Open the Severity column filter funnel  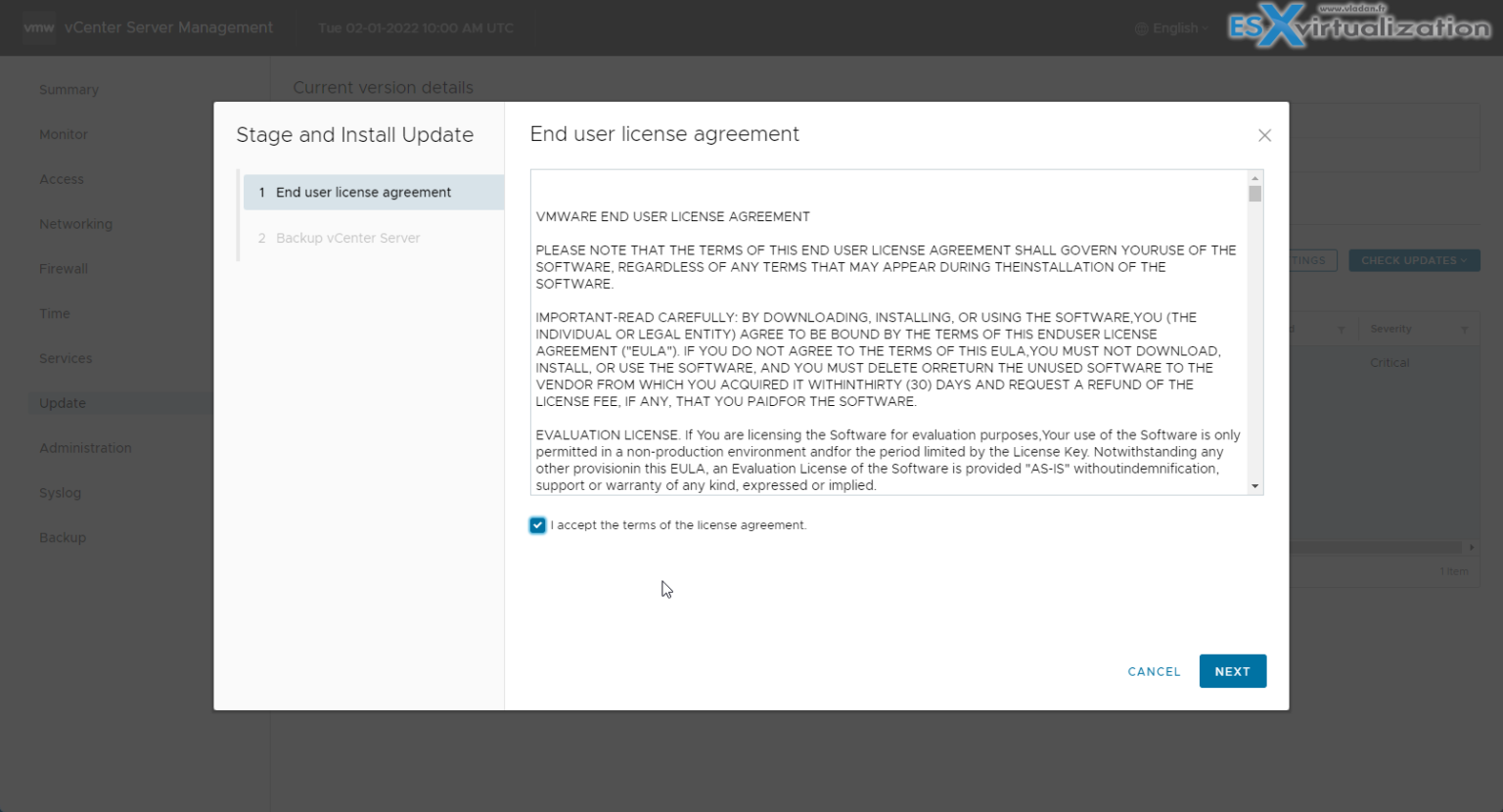pos(1464,329)
